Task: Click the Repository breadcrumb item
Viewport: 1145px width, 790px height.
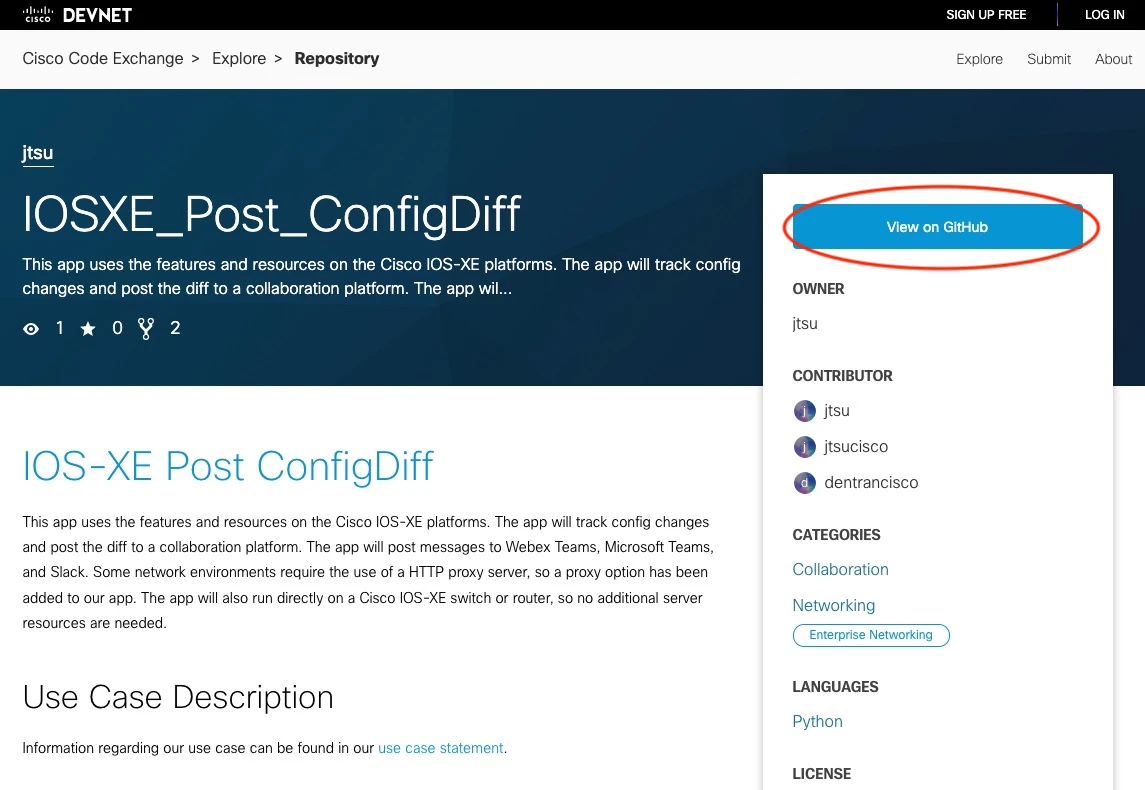Action: coord(337,58)
